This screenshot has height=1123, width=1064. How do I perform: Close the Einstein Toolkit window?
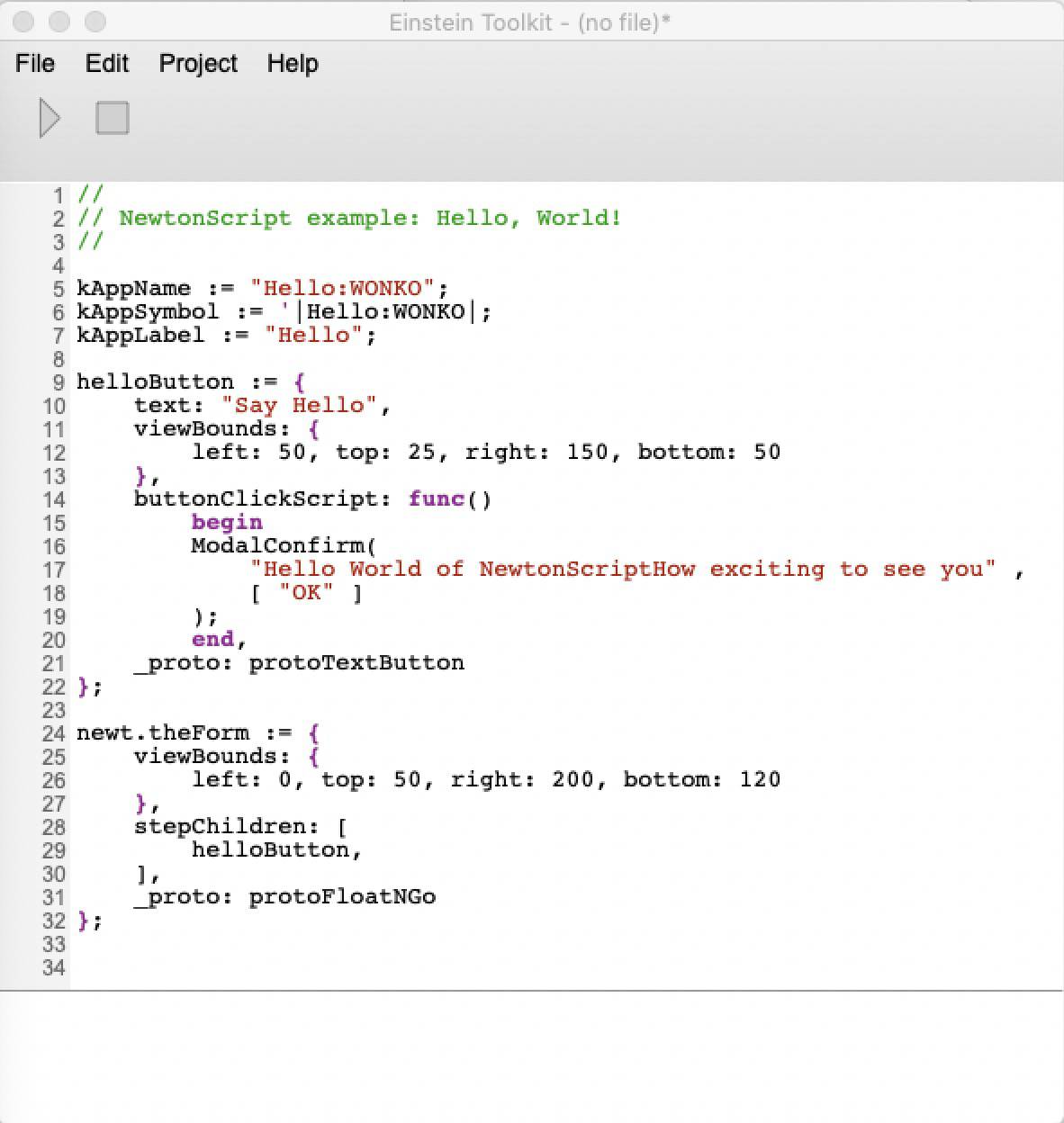pos(24,22)
